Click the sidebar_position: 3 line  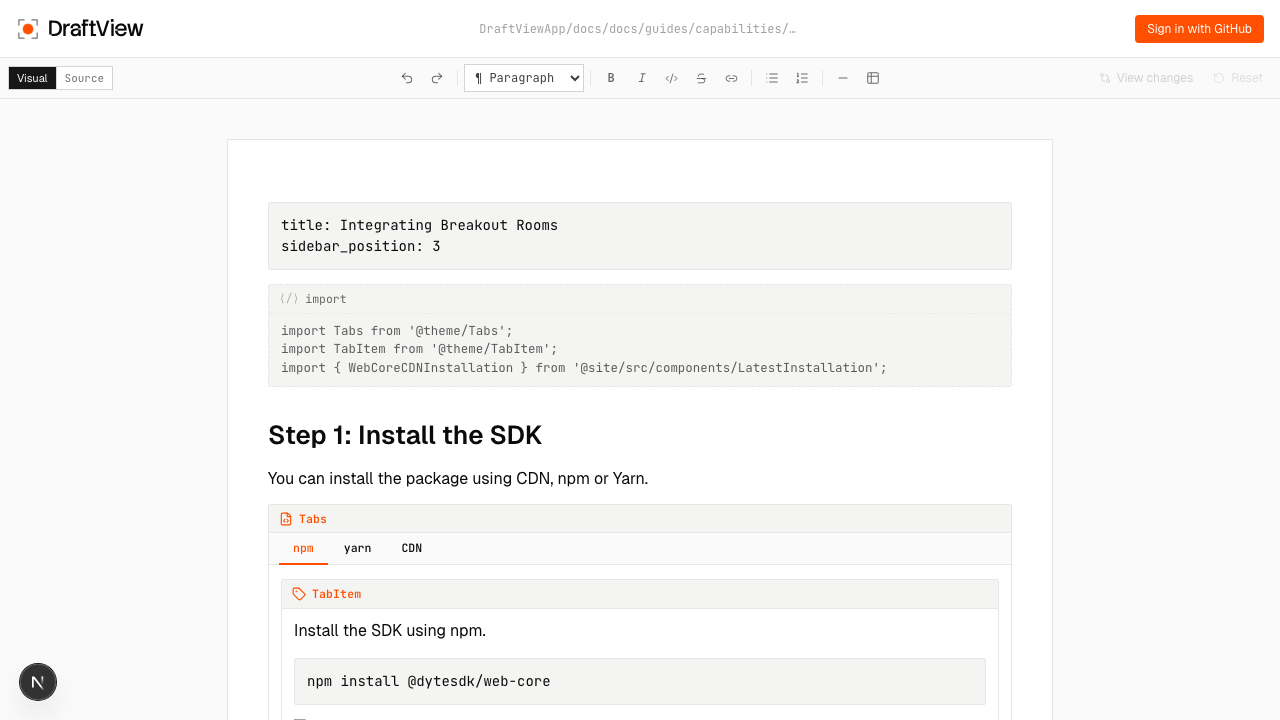(x=361, y=246)
